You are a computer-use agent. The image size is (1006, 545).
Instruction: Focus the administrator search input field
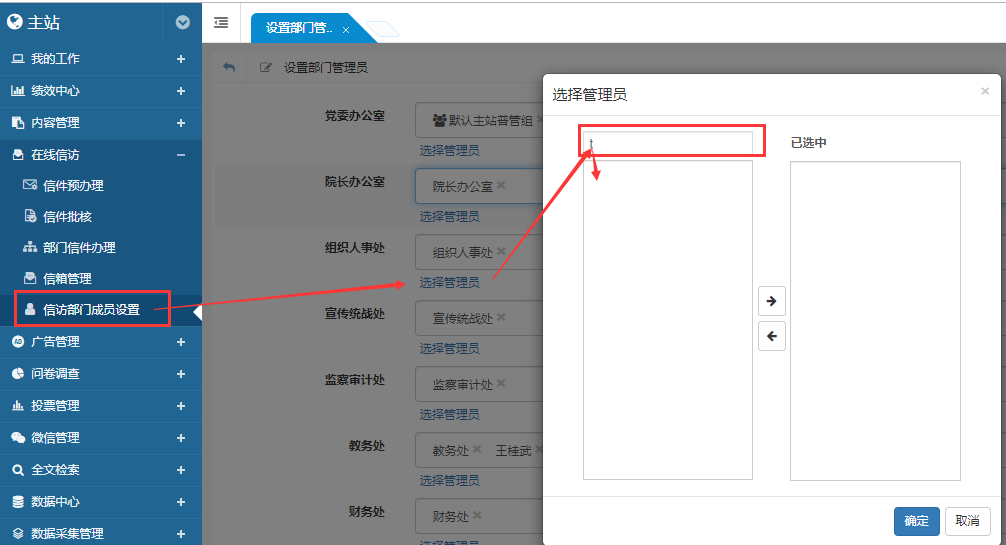[x=668, y=143]
